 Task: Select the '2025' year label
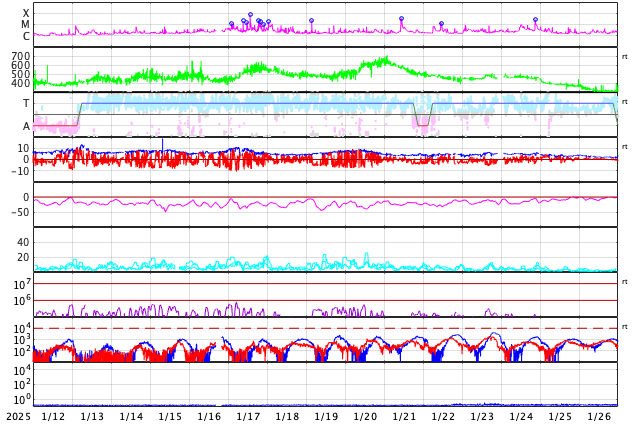[x=18, y=417]
